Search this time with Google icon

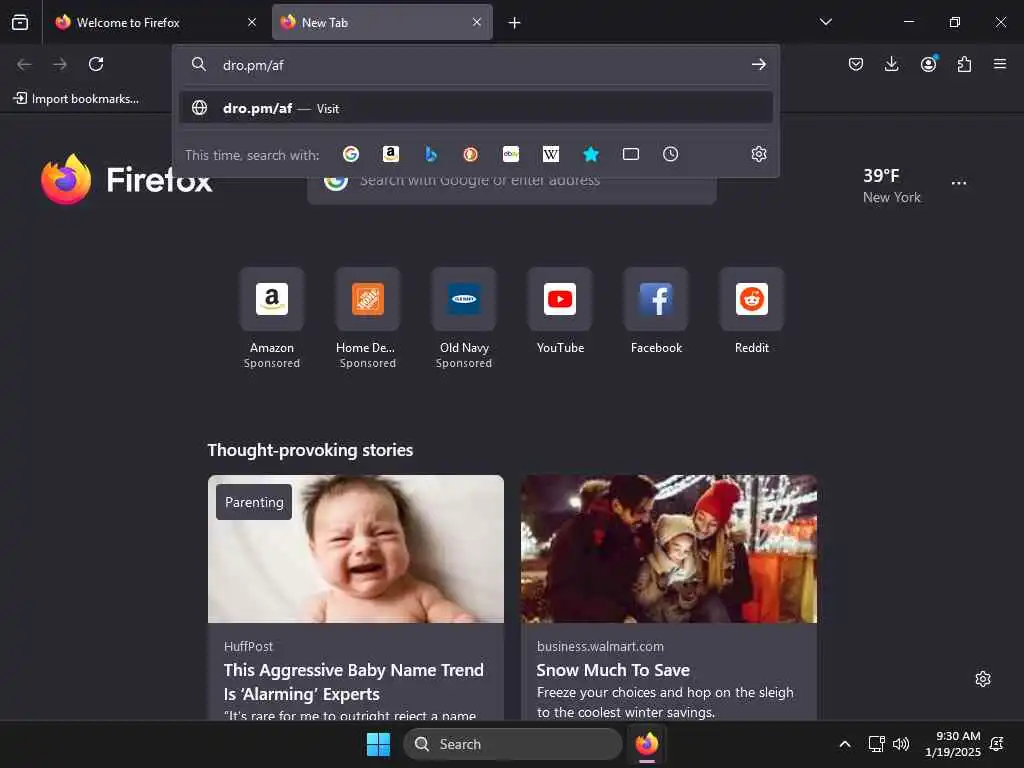(351, 154)
